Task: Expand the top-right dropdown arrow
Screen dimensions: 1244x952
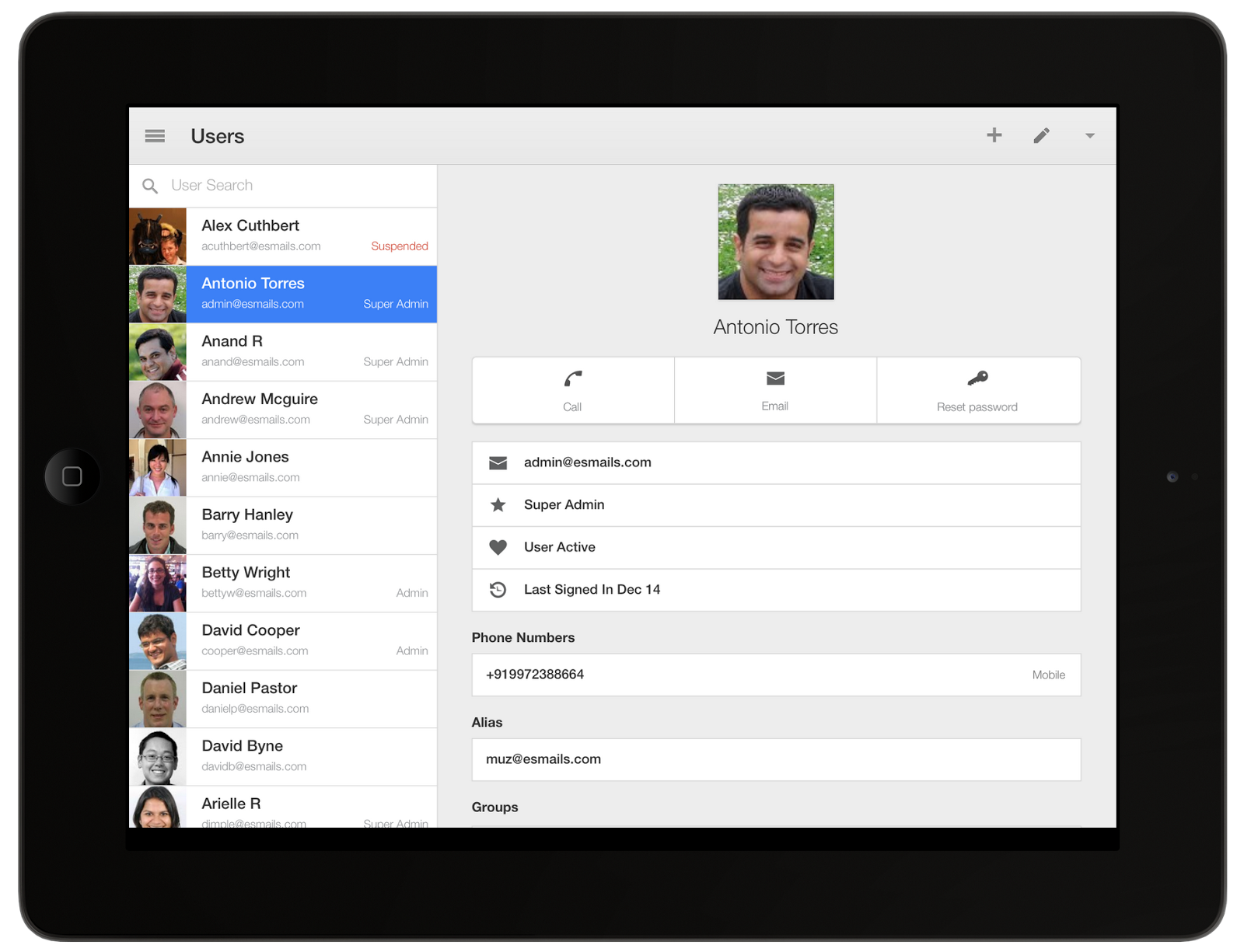Action: pyautogui.click(x=1089, y=136)
